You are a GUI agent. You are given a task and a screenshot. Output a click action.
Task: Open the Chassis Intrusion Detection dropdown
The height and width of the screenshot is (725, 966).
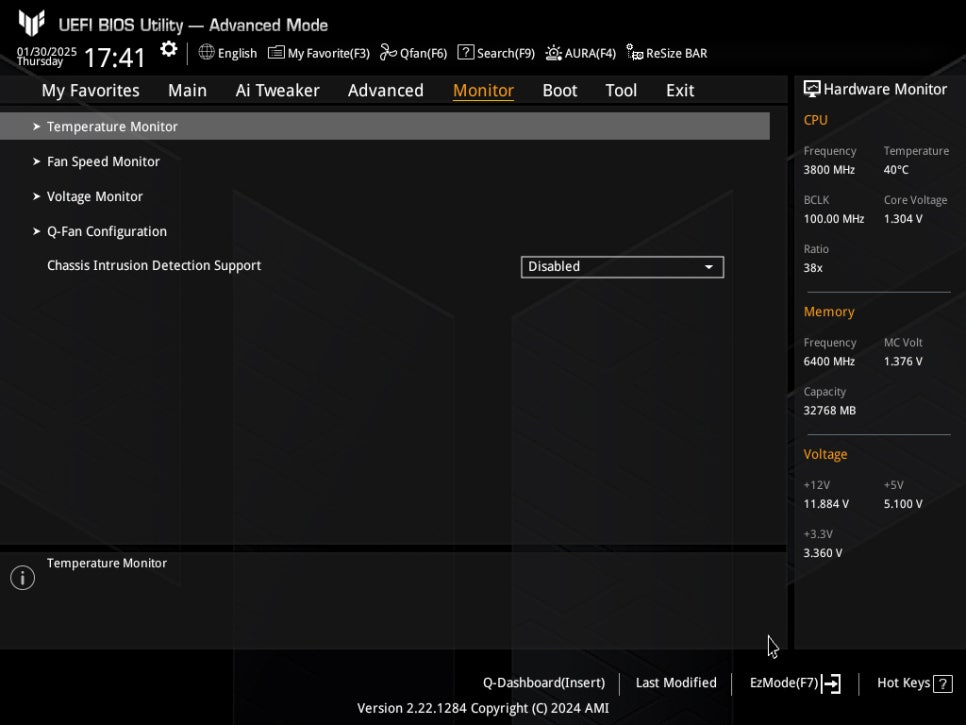pyautogui.click(x=622, y=267)
